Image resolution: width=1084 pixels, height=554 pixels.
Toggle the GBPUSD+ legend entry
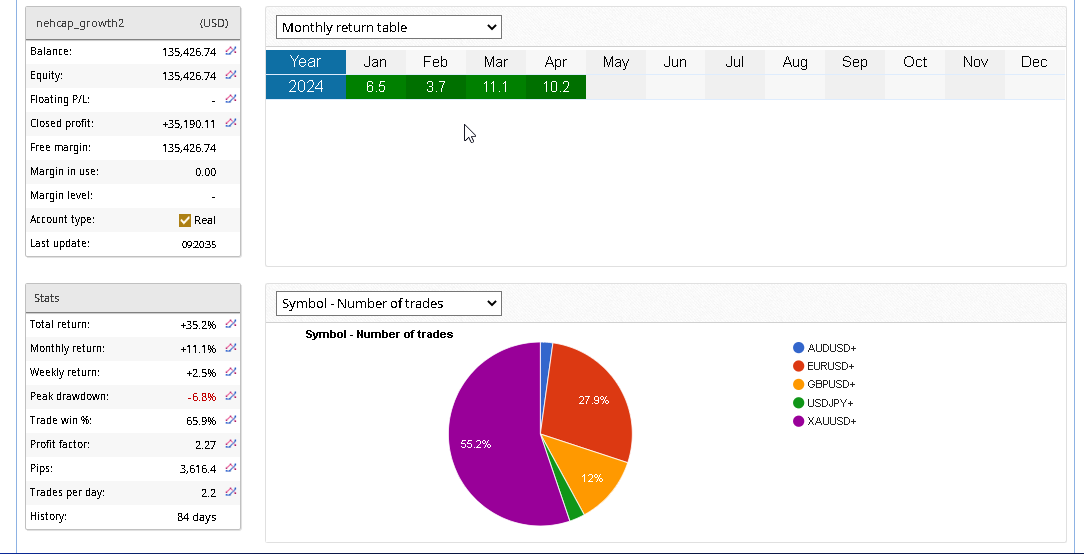click(831, 384)
